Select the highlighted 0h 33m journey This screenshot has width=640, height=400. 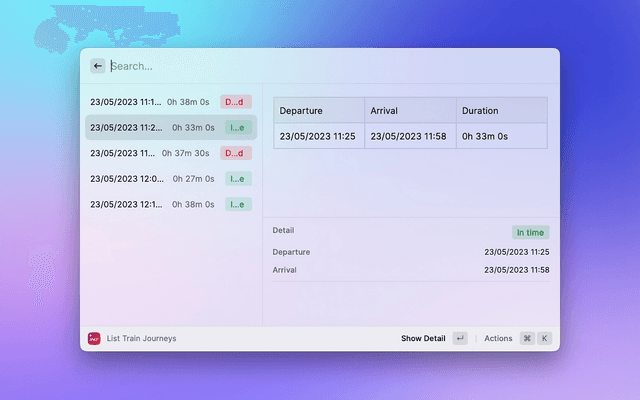pyautogui.click(x=150, y=128)
